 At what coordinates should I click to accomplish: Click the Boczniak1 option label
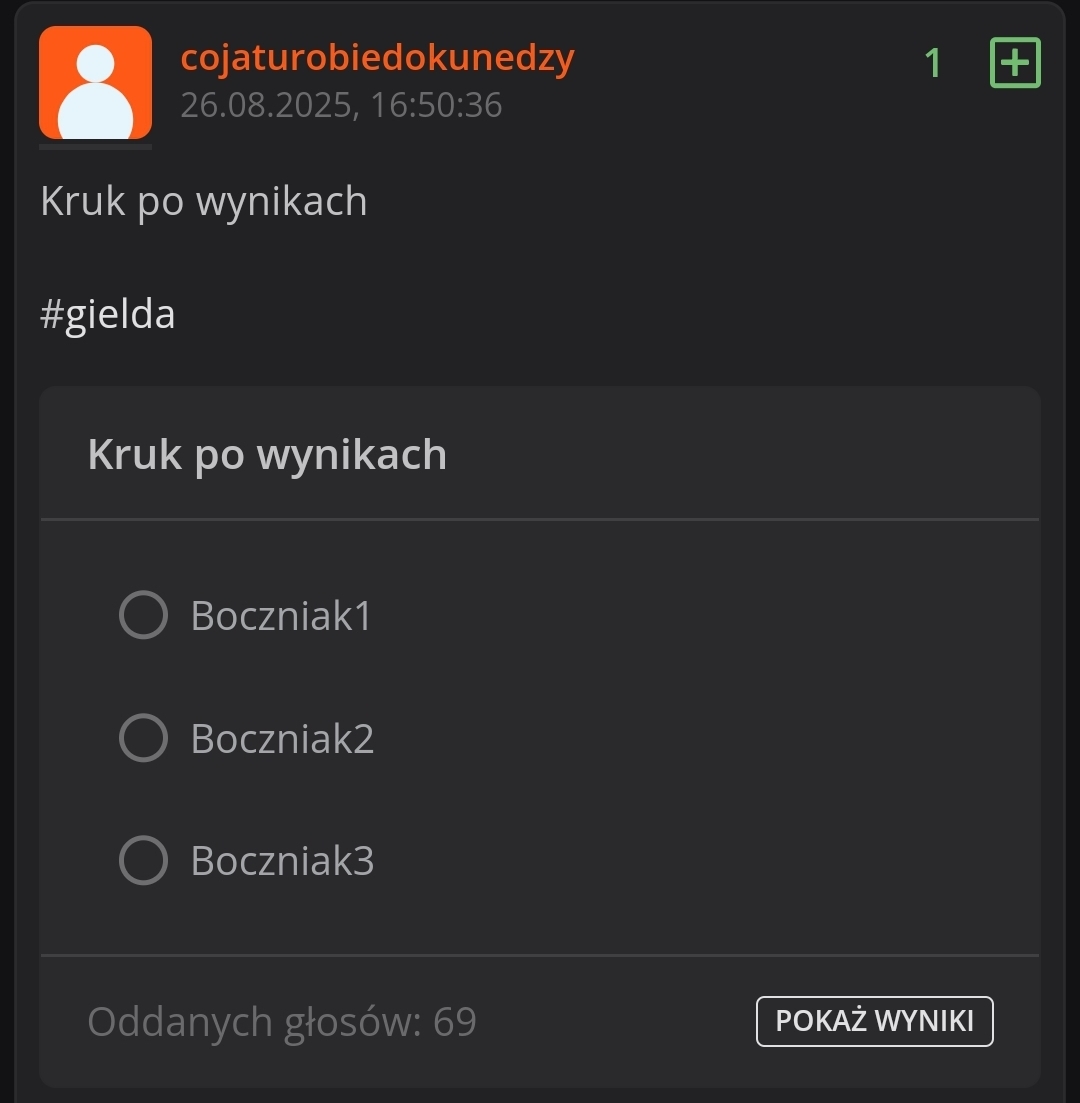pos(281,615)
